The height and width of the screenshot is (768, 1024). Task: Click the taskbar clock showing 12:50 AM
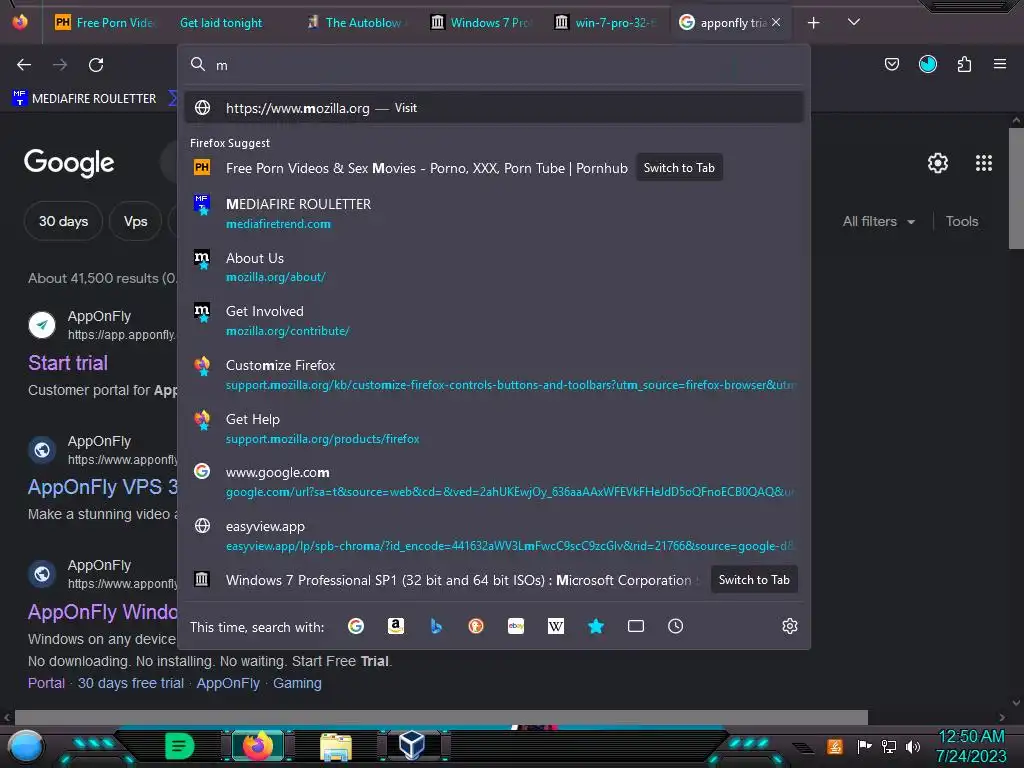(x=971, y=746)
